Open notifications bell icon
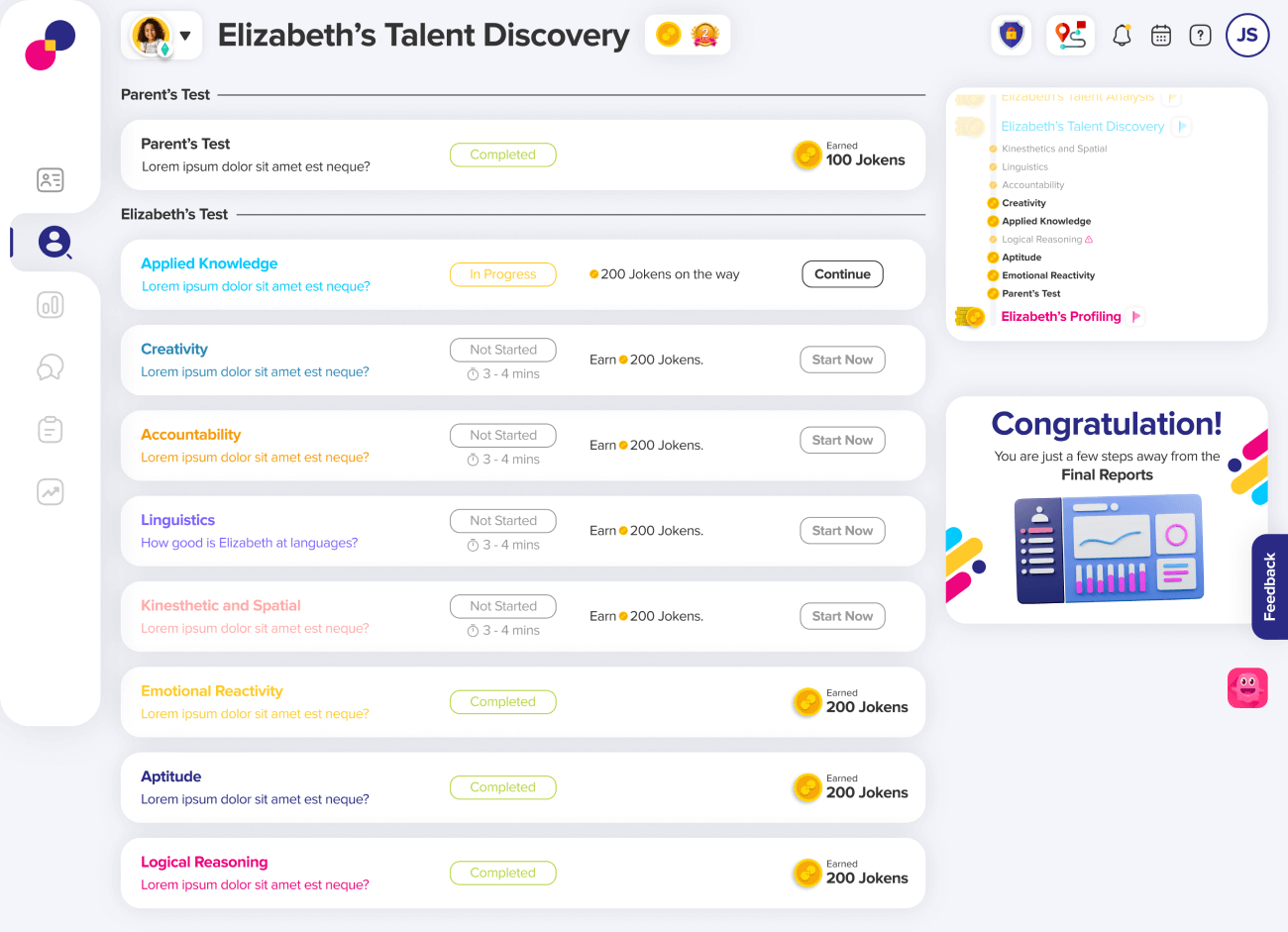1288x932 pixels. click(x=1122, y=36)
